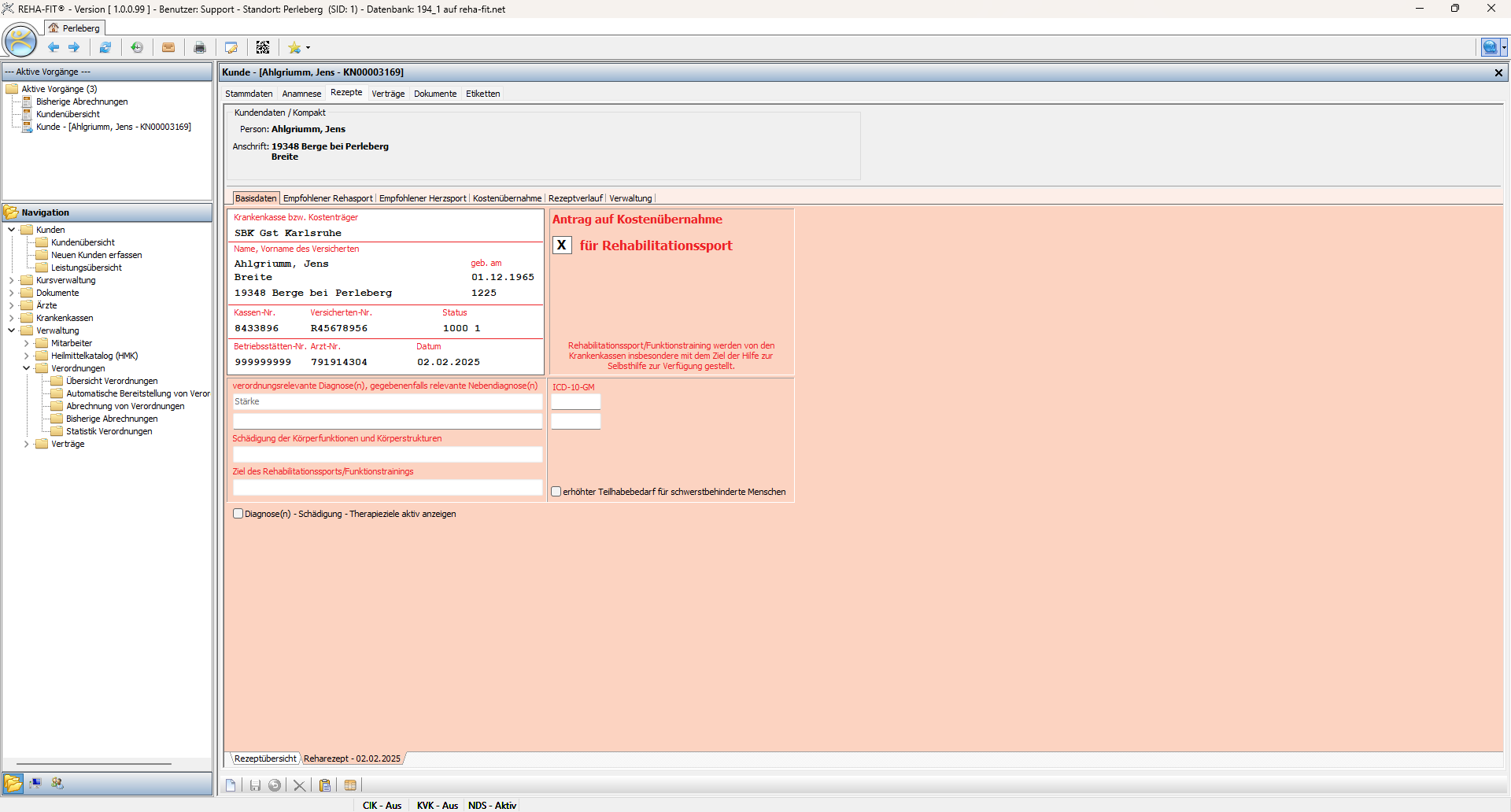Open Statistik Verordnungen tree item
The image size is (1511, 812).
click(109, 431)
